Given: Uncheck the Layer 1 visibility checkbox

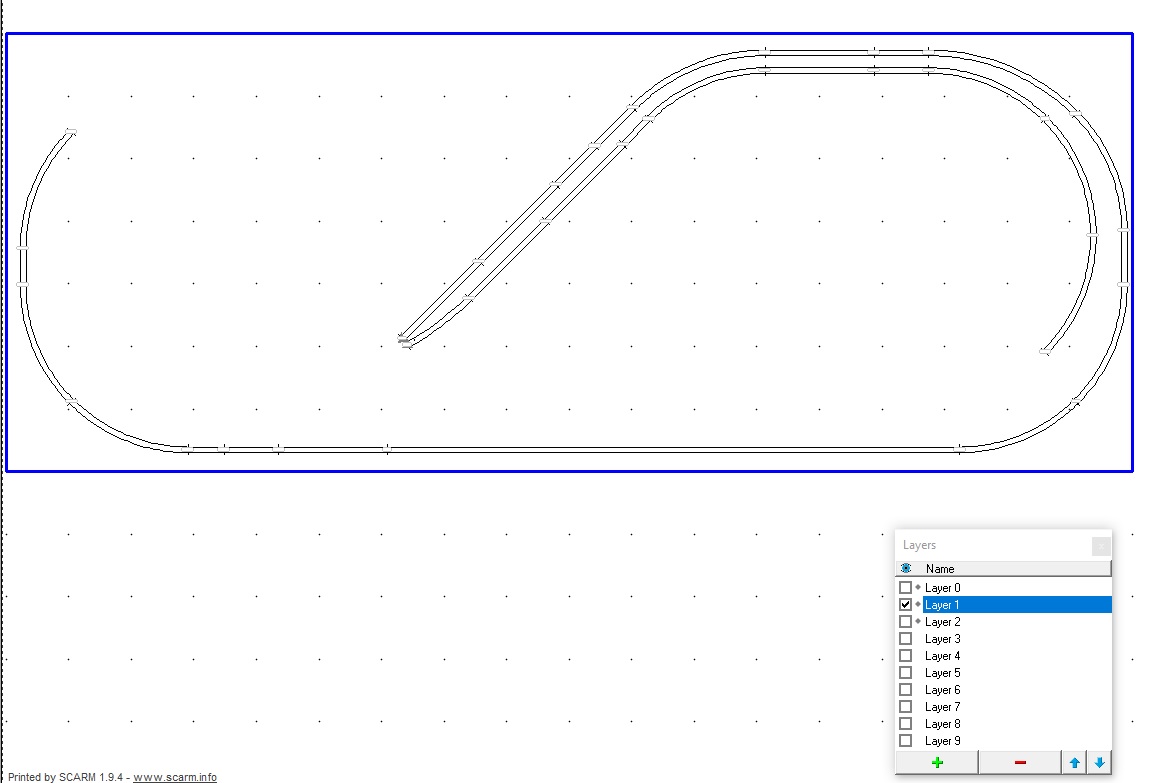Looking at the screenshot, I should [906, 604].
